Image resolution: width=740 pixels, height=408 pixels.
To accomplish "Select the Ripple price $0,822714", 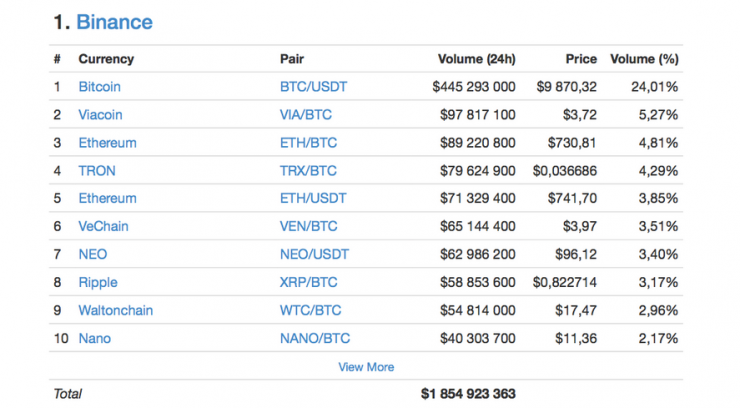I will pyautogui.click(x=565, y=283).
